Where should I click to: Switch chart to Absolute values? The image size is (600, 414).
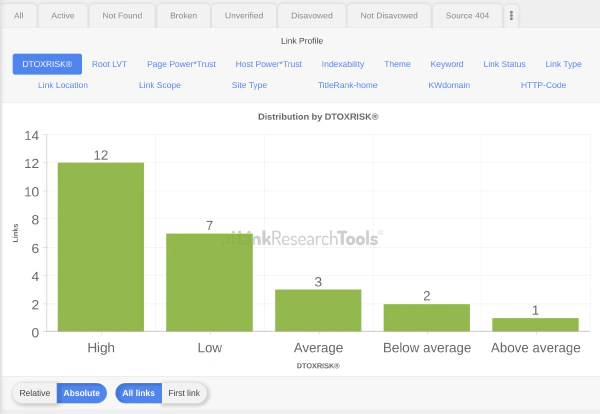pyautogui.click(x=82, y=393)
